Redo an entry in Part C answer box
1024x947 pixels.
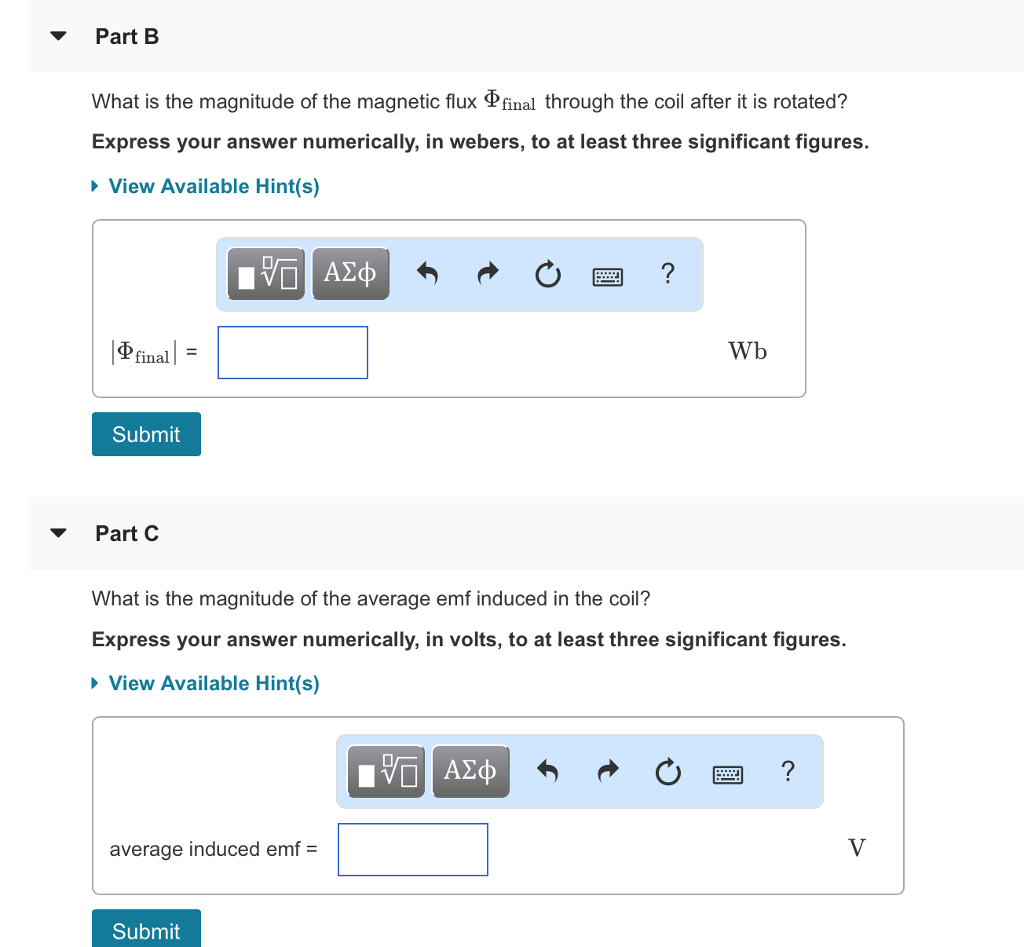(x=607, y=770)
